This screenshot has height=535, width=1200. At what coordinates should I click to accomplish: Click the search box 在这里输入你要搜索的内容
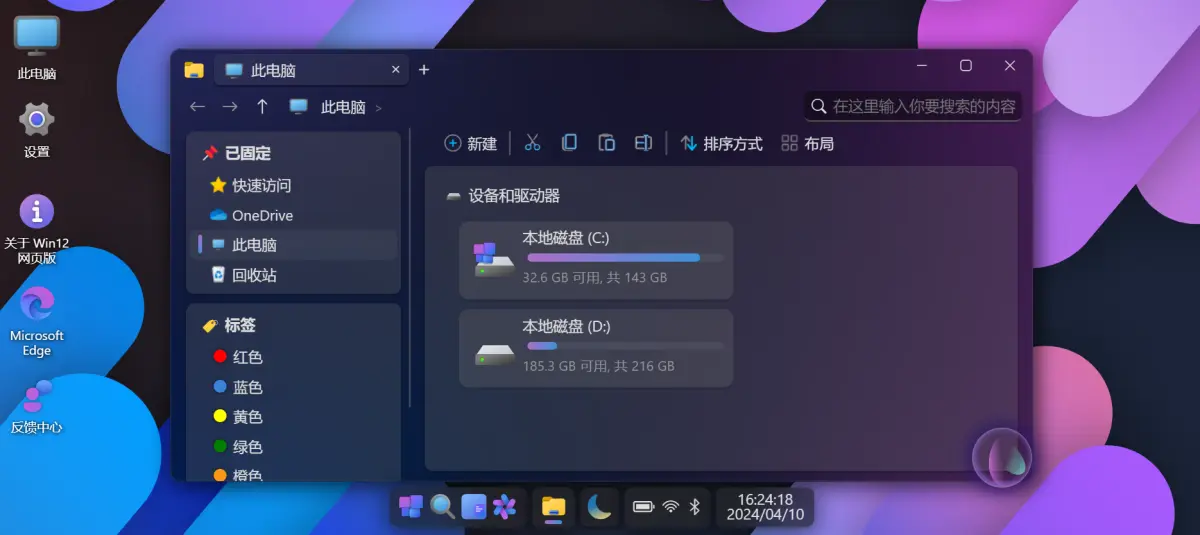(x=913, y=106)
